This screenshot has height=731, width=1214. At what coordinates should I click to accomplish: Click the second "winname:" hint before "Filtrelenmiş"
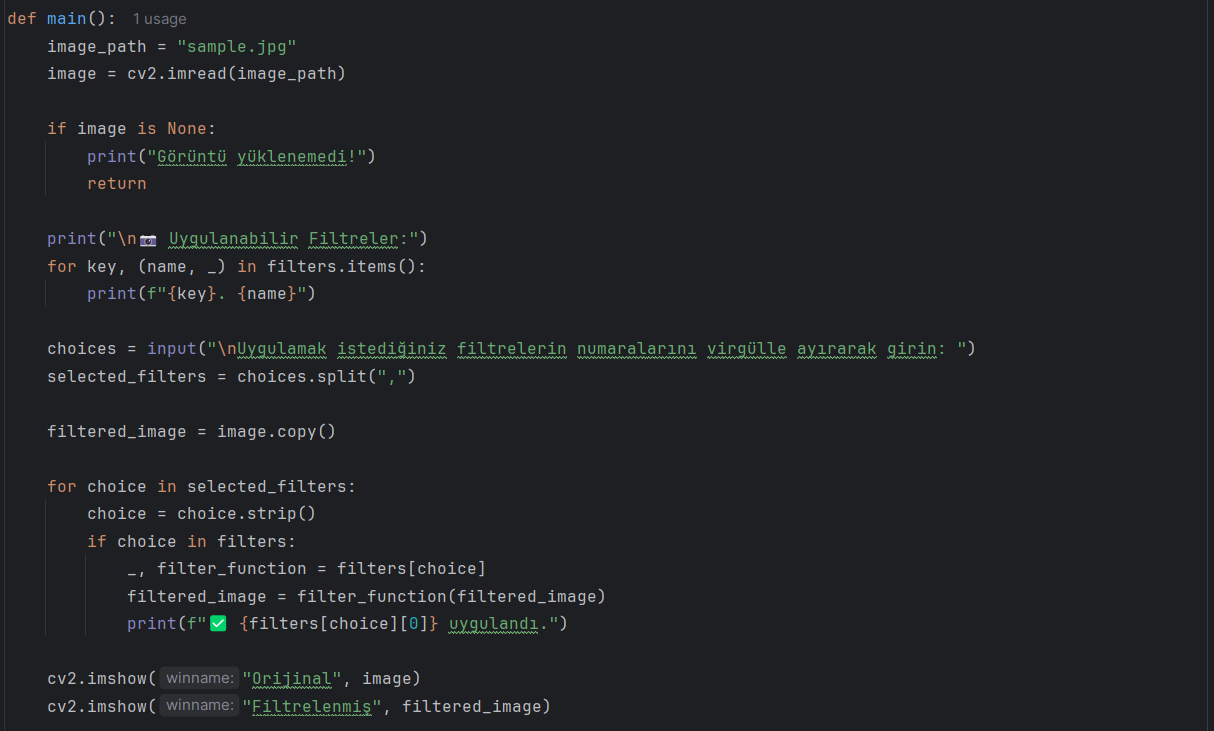click(199, 707)
